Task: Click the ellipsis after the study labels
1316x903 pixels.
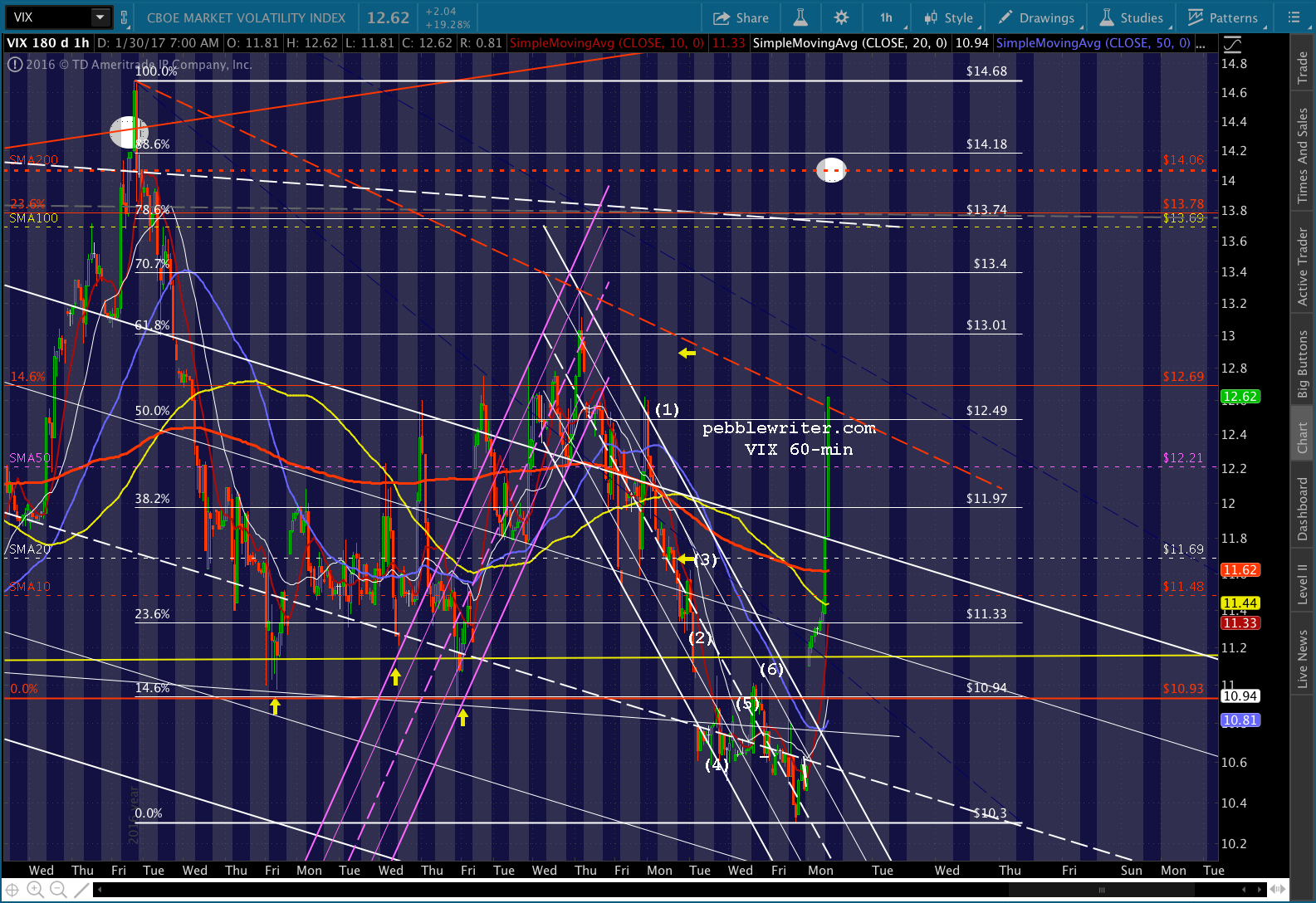Action: (x=1201, y=45)
